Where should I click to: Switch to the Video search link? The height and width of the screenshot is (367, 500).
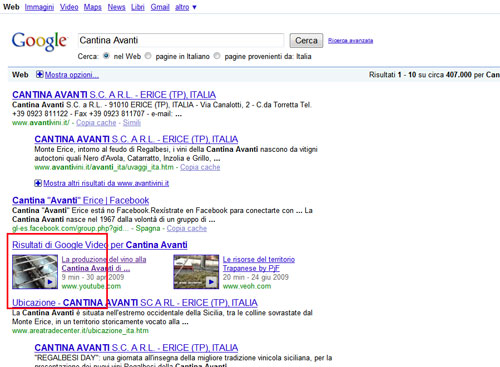[69, 7]
